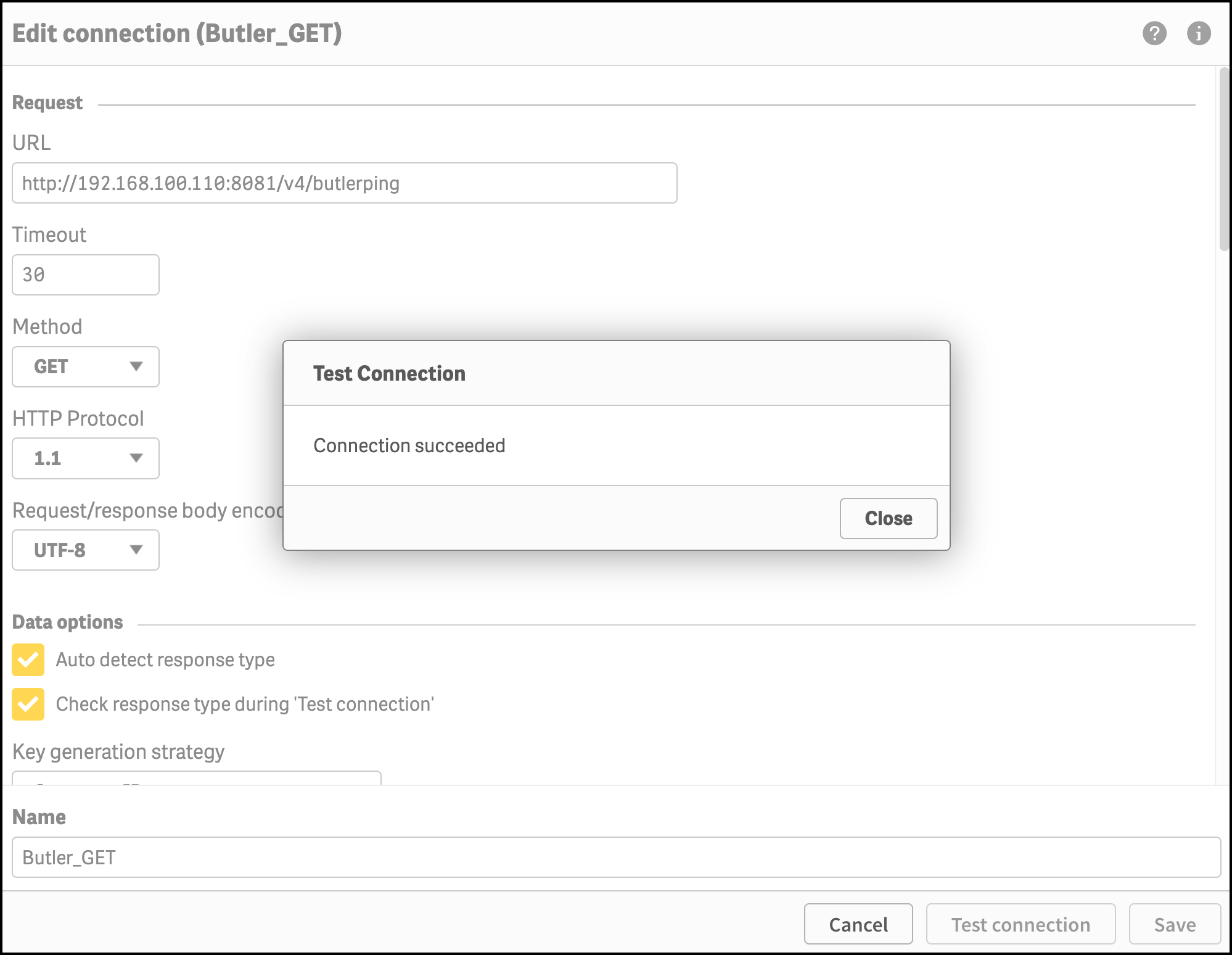Open the Method GET dropdown
The height and width of the screenshot is (955, 1232).
pyautogui.click(x=85, y=366)
